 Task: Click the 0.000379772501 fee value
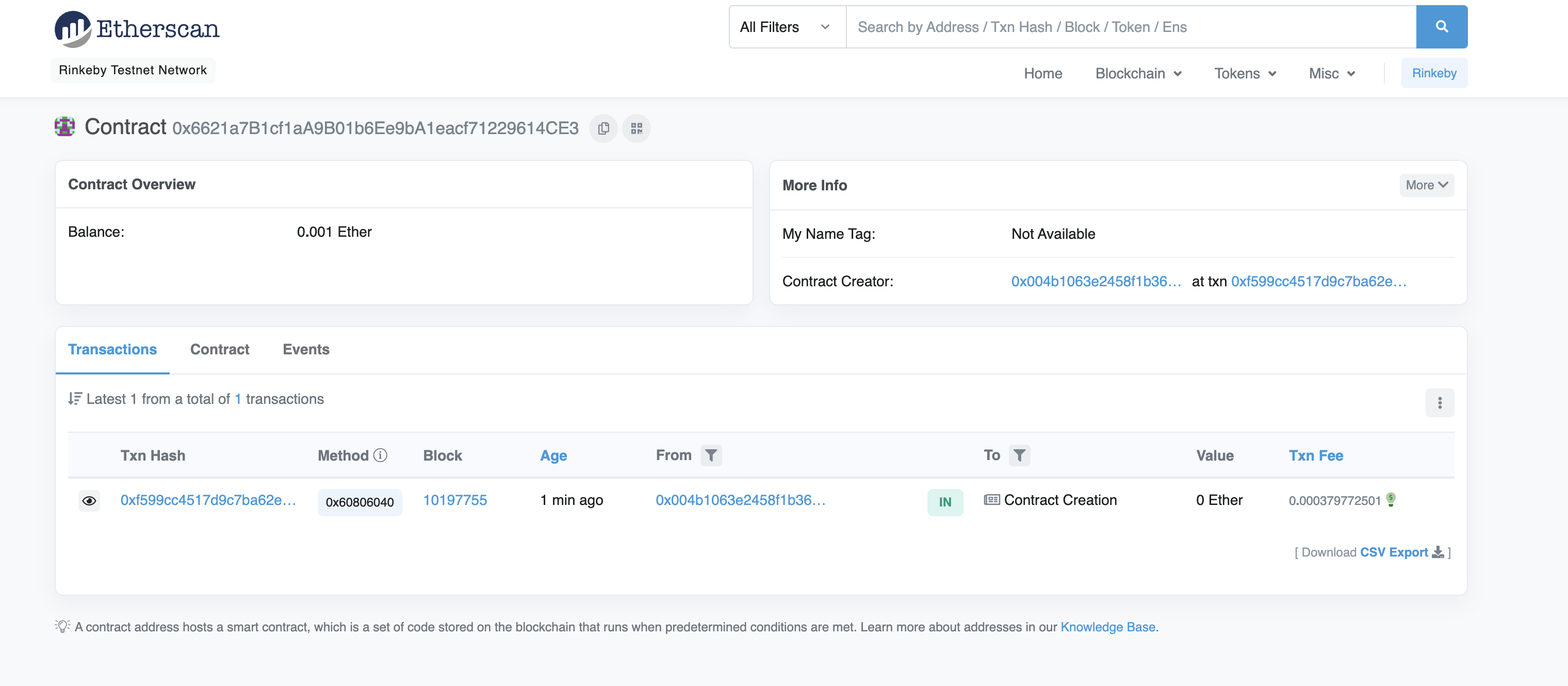coord(1334,500)
